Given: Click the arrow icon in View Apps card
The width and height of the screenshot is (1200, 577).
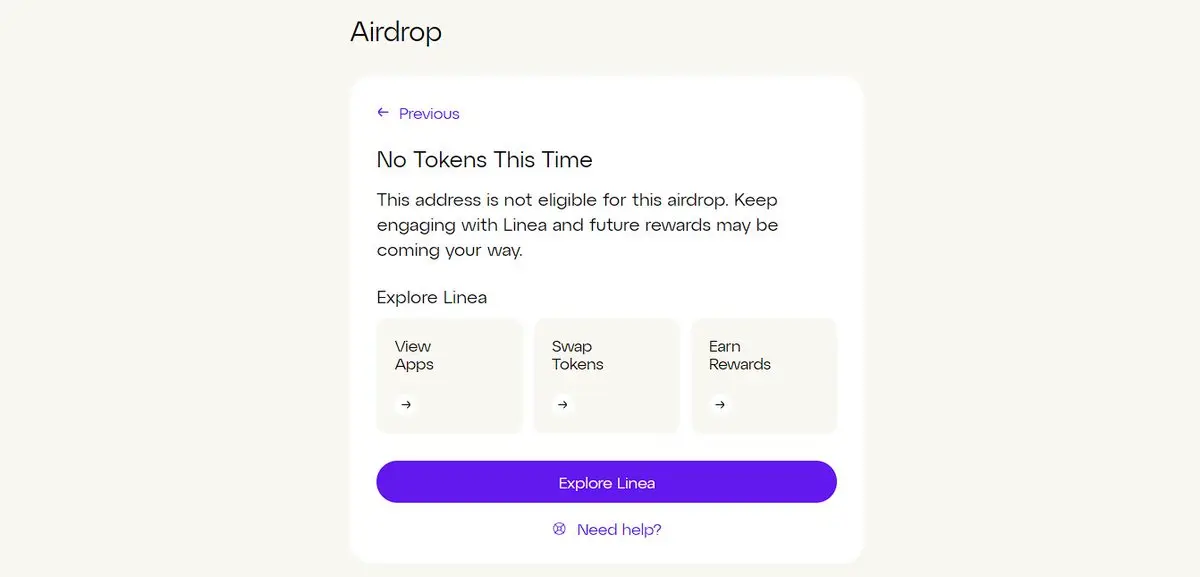Looking at the screenshot, I should 405,405.
